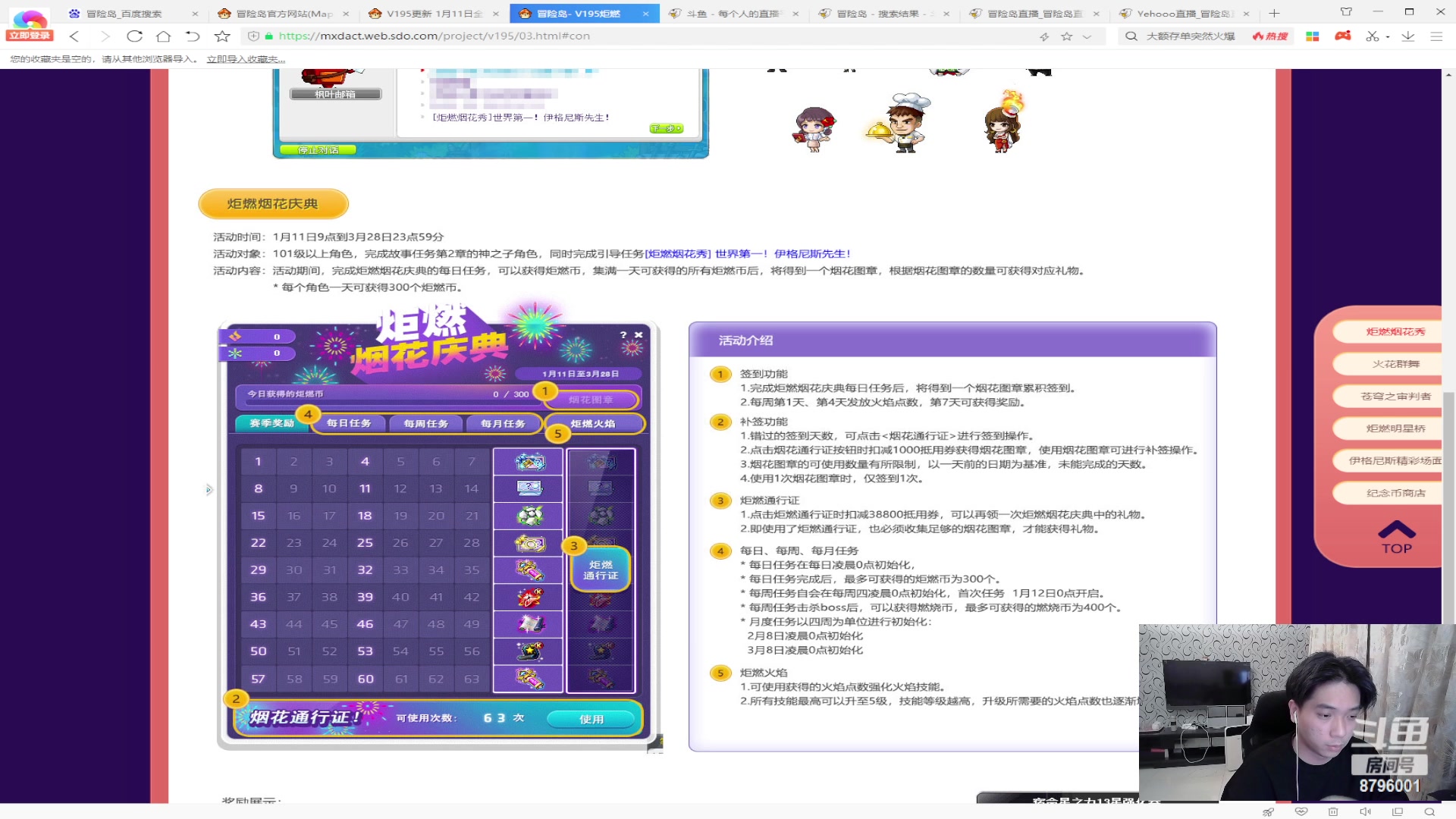Click the rocket accelerator status icon

point(1268,811)
